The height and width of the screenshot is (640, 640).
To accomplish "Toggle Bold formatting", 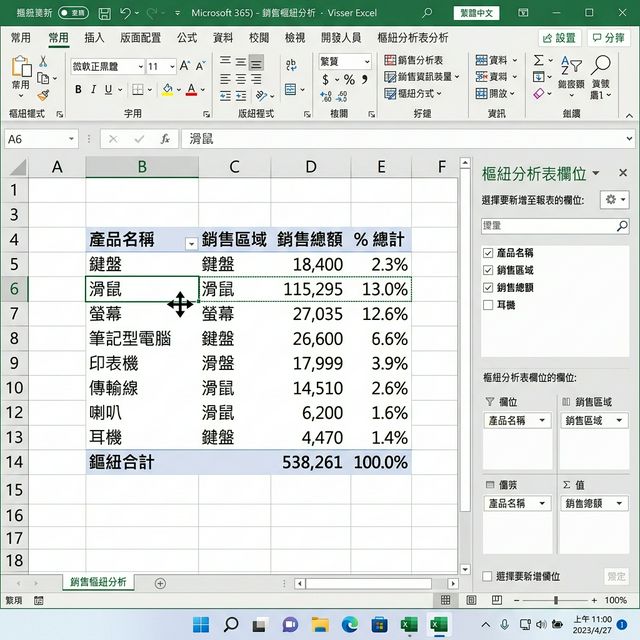I will click(78, 89).
